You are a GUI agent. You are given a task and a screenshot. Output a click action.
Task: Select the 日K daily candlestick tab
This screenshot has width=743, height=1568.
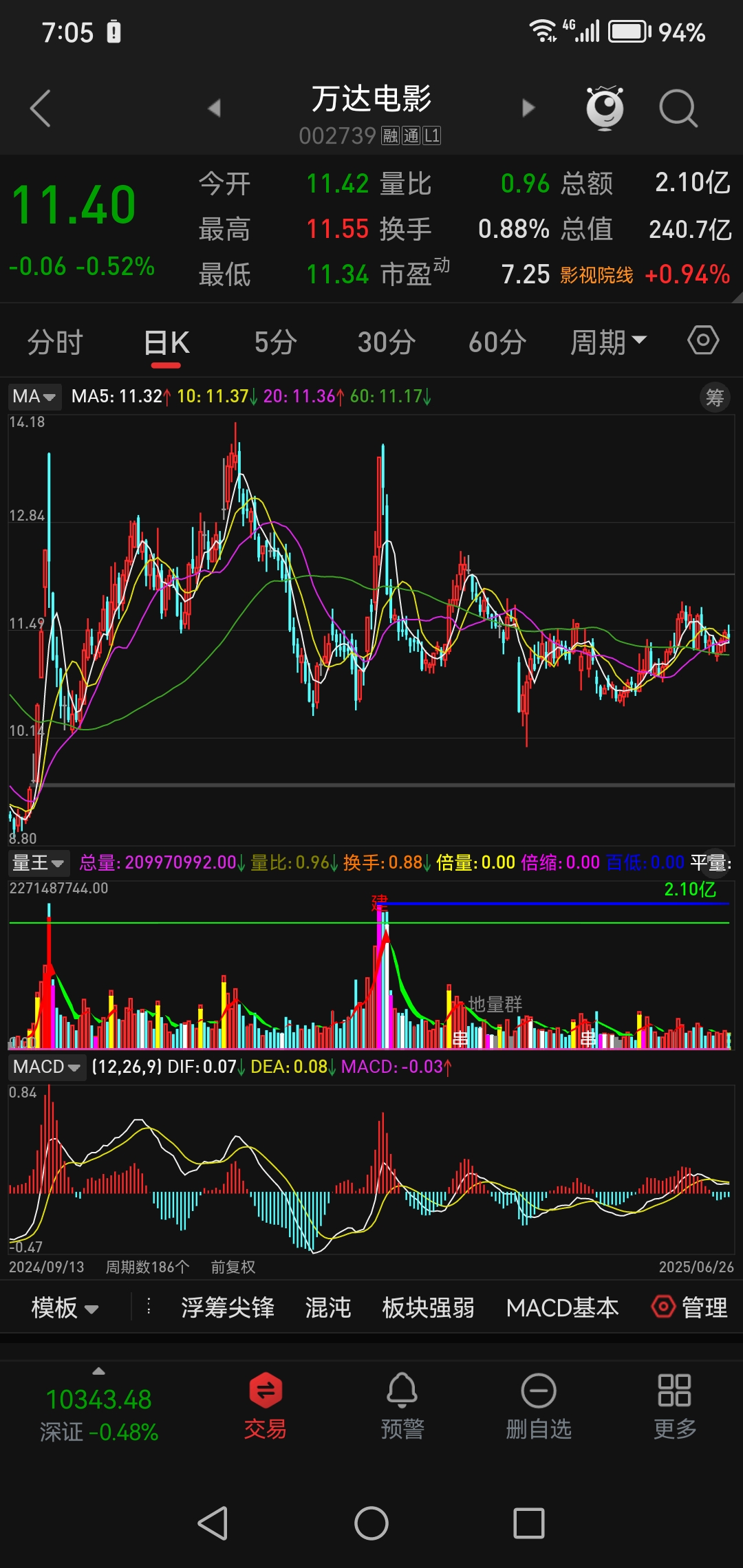(166, 342)
